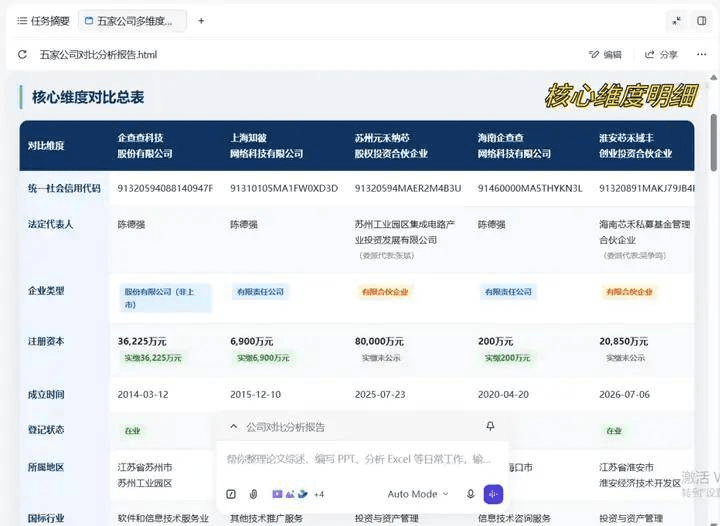Open the 任务摘要 list icon
Image resolution: width=720 pixels, height=526 pixels.
[22, 21]
